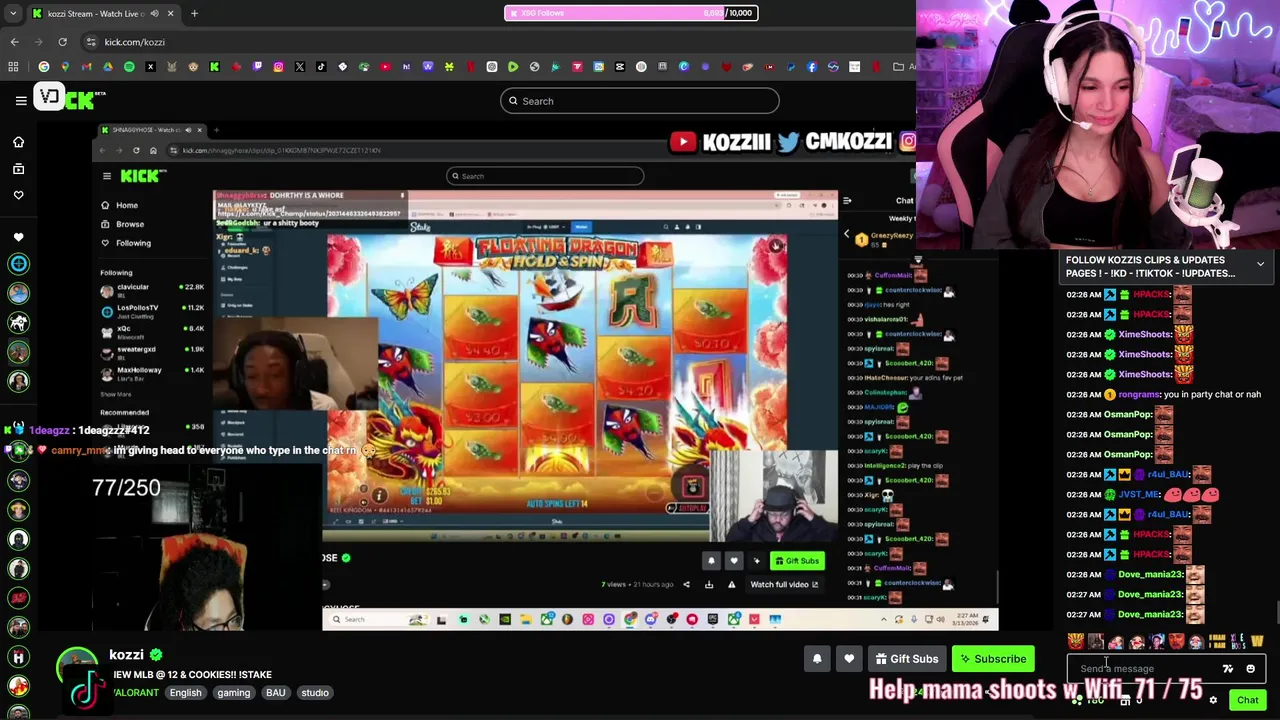Screen dimensions: 1280x720
Task: Open the Gmail bookmark icon
Action: click(87, 67)
